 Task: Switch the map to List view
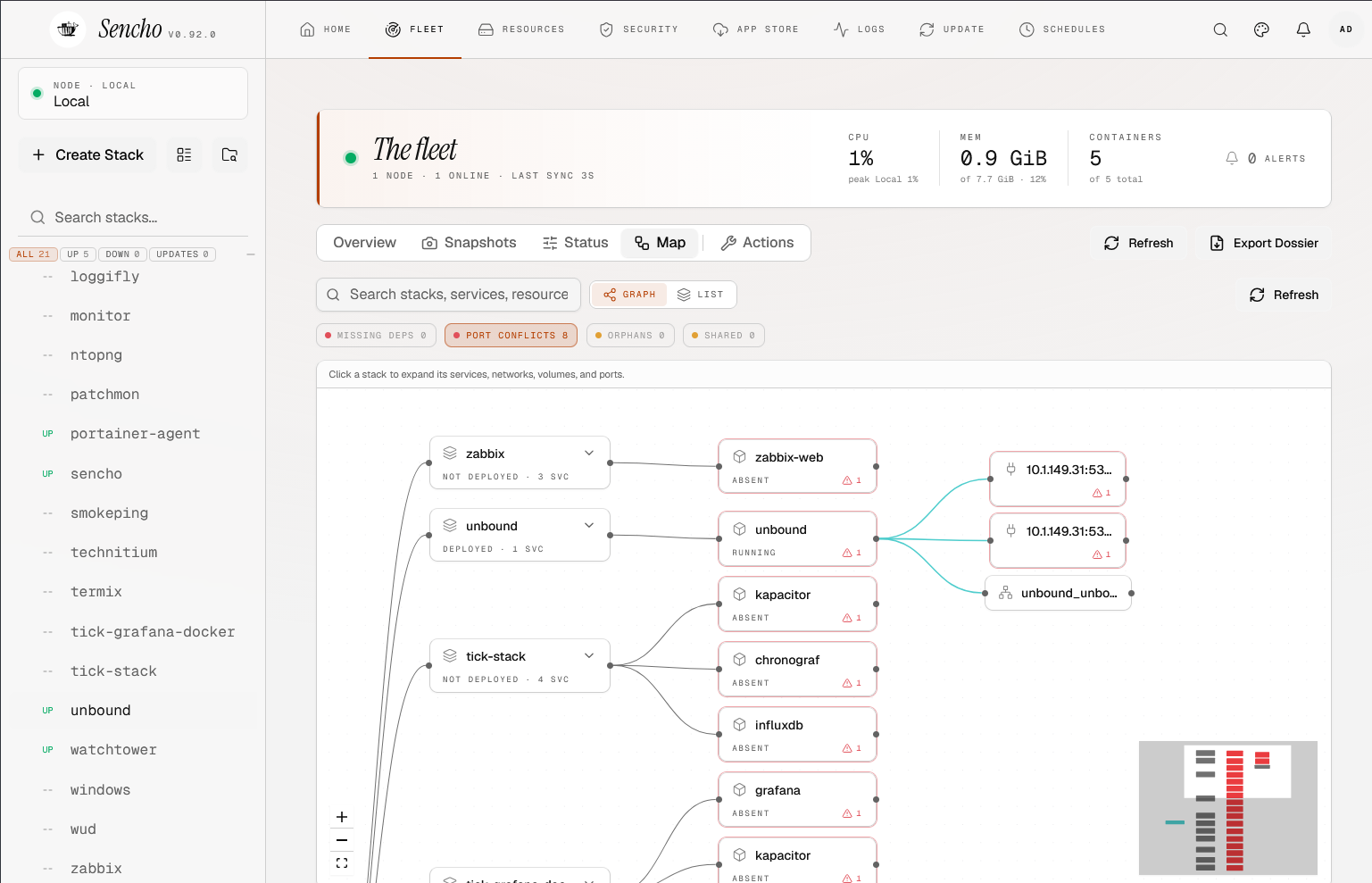click(701, 295)
